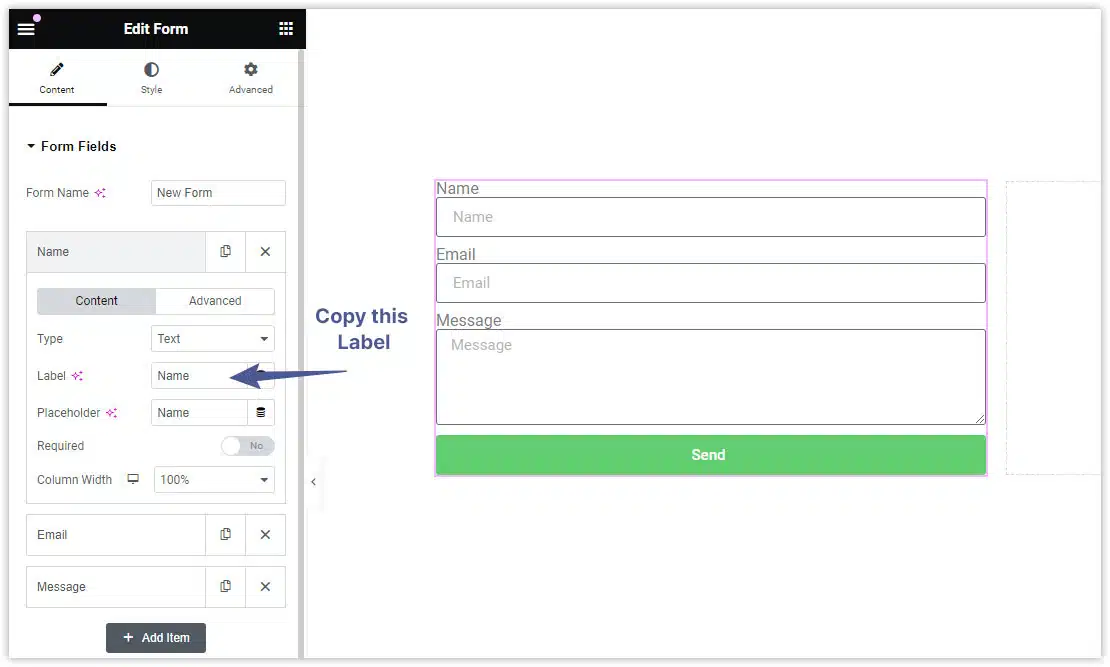Collapse the Form Fields section
The image size is (1110, 667).
pos(71,146)
